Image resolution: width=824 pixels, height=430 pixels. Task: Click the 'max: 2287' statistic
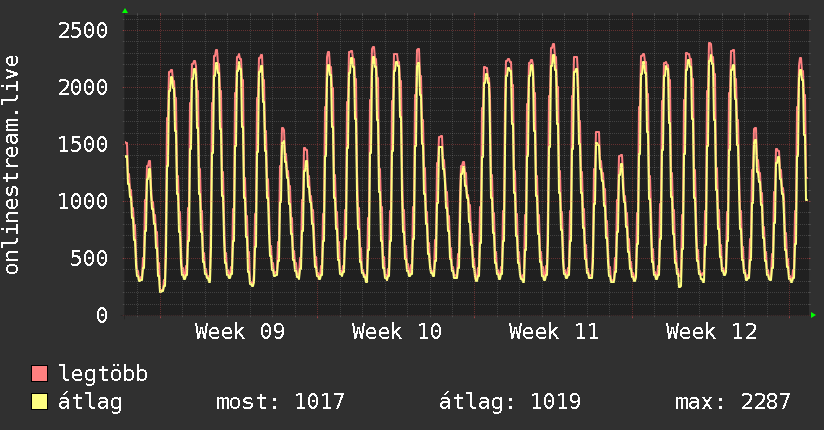coord(733,402)
